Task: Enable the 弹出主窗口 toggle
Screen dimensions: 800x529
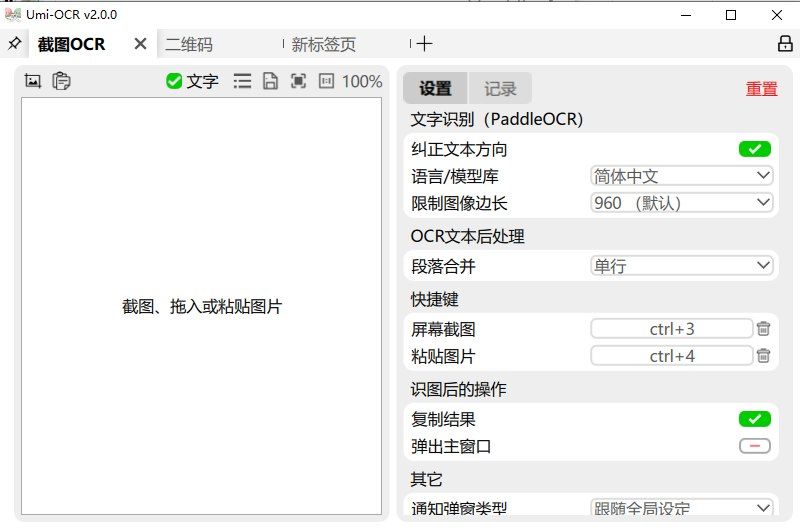Action: [x=754, y=446]
